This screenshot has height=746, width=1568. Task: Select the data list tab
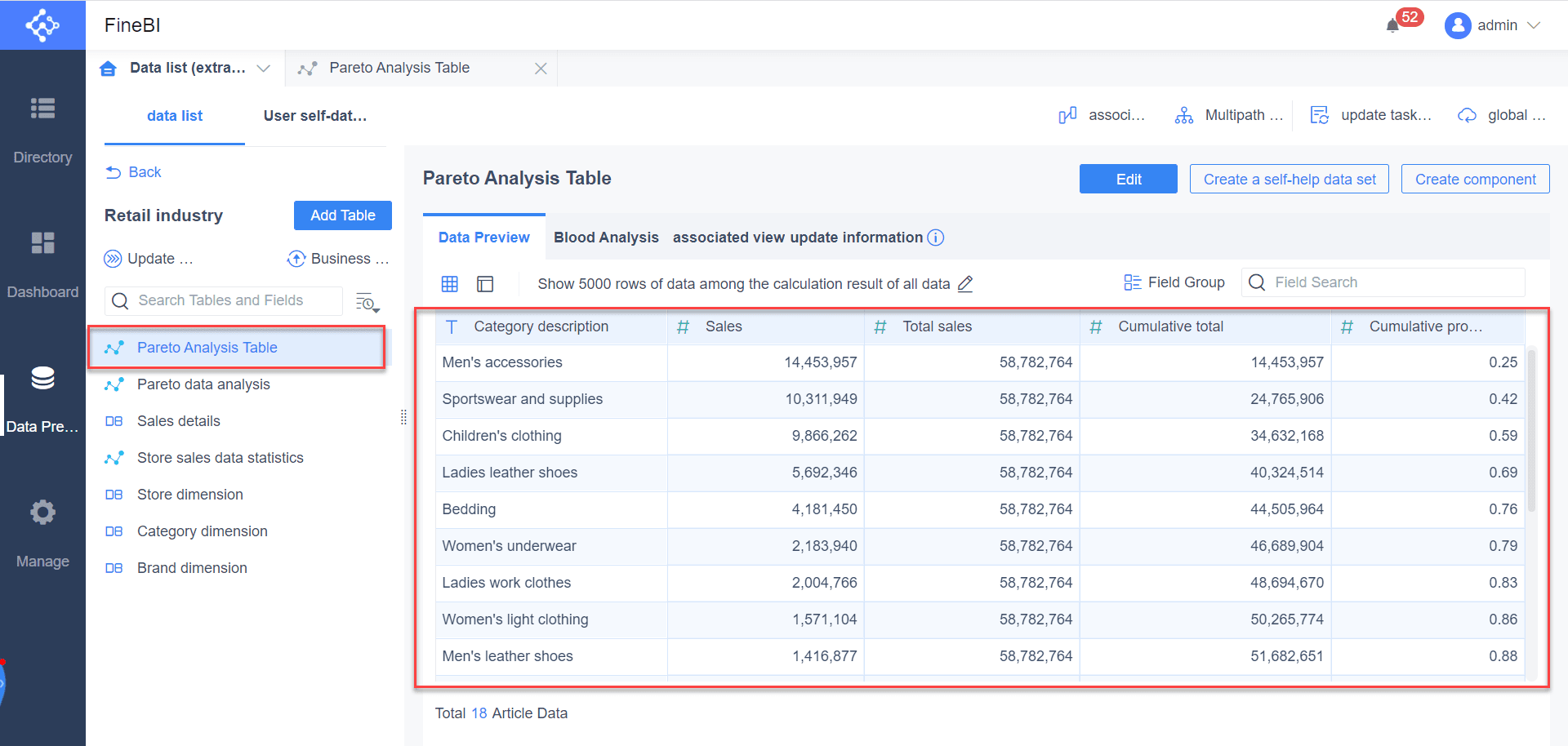point(175,116)
